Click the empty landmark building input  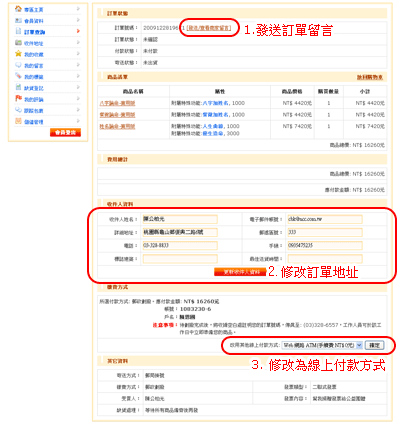[x=180, y=259]
